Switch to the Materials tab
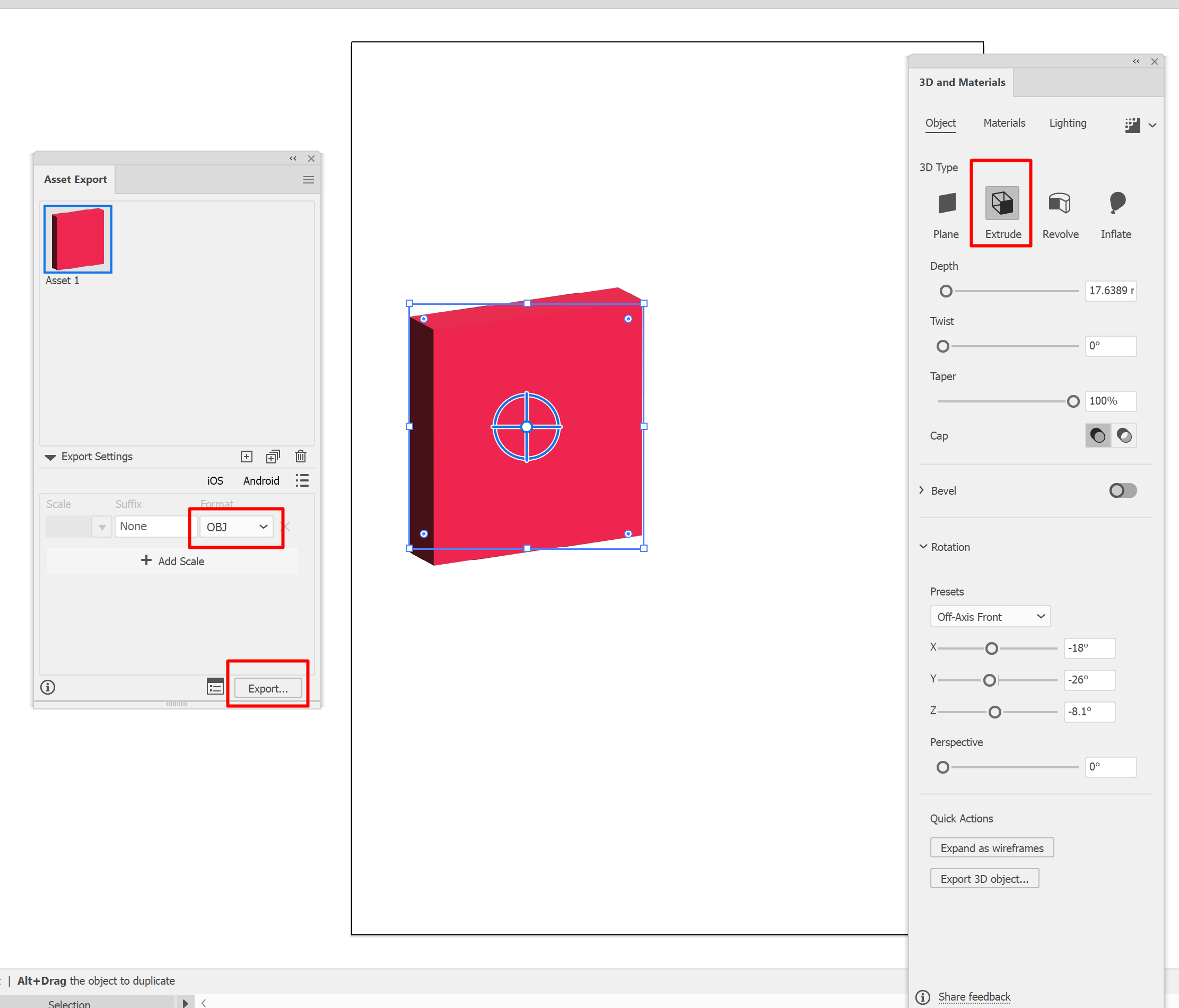The image size is (1179, 1008). pyautogui.click(x=1004, y=123)
